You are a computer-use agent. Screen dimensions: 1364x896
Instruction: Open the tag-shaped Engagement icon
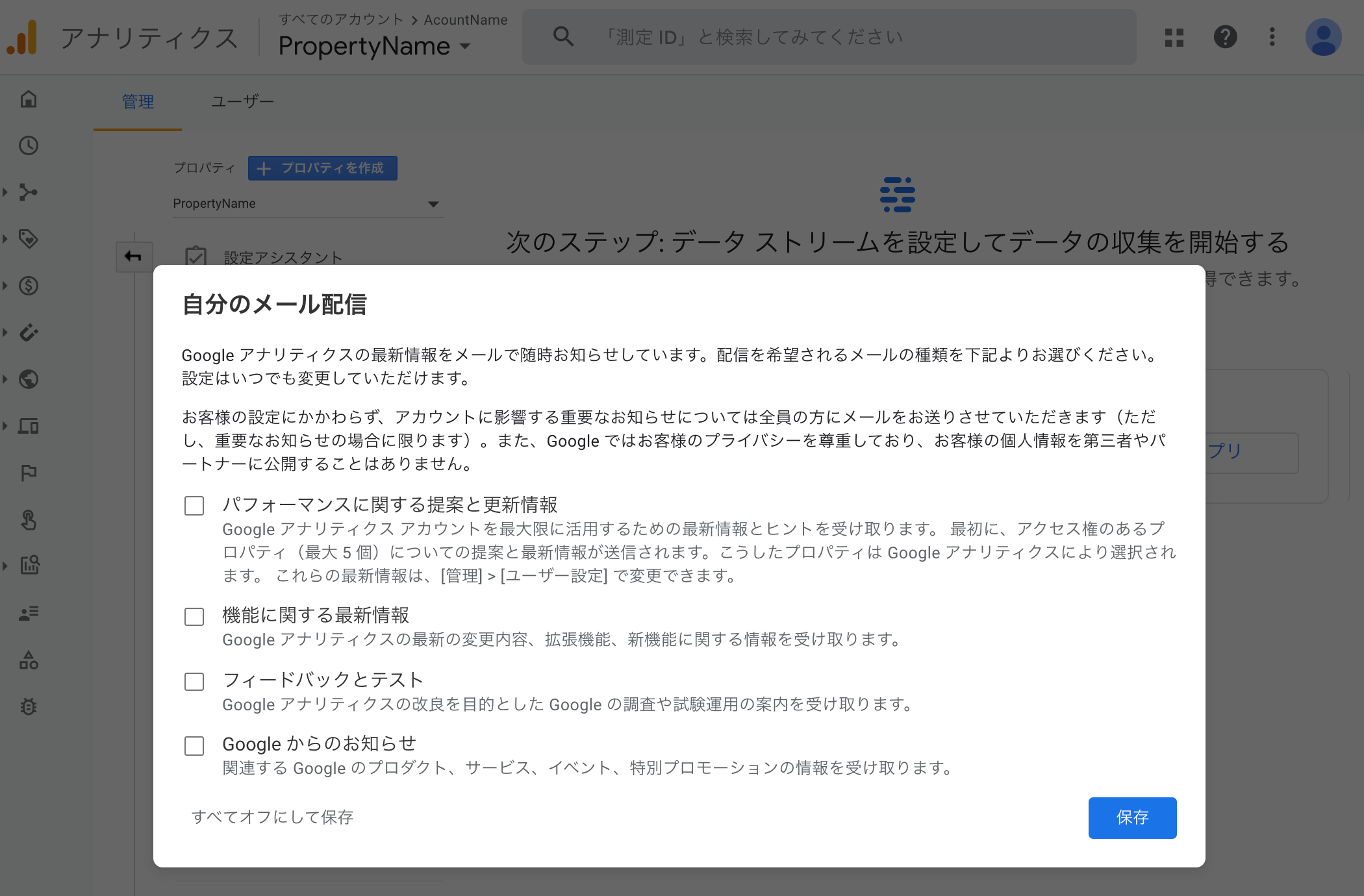tap(29, 239)
